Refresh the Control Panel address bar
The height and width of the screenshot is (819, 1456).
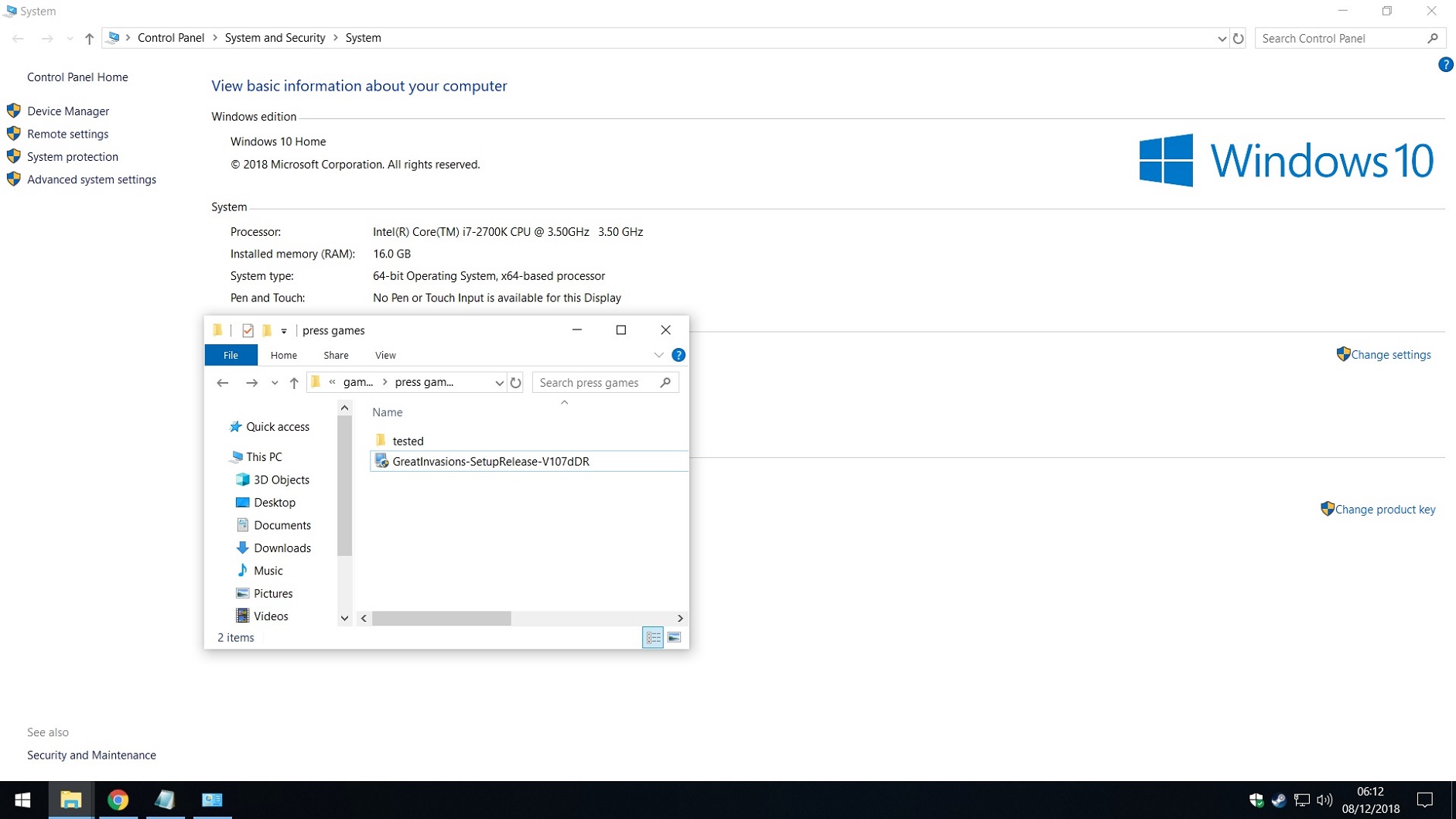pos(1238,38)
